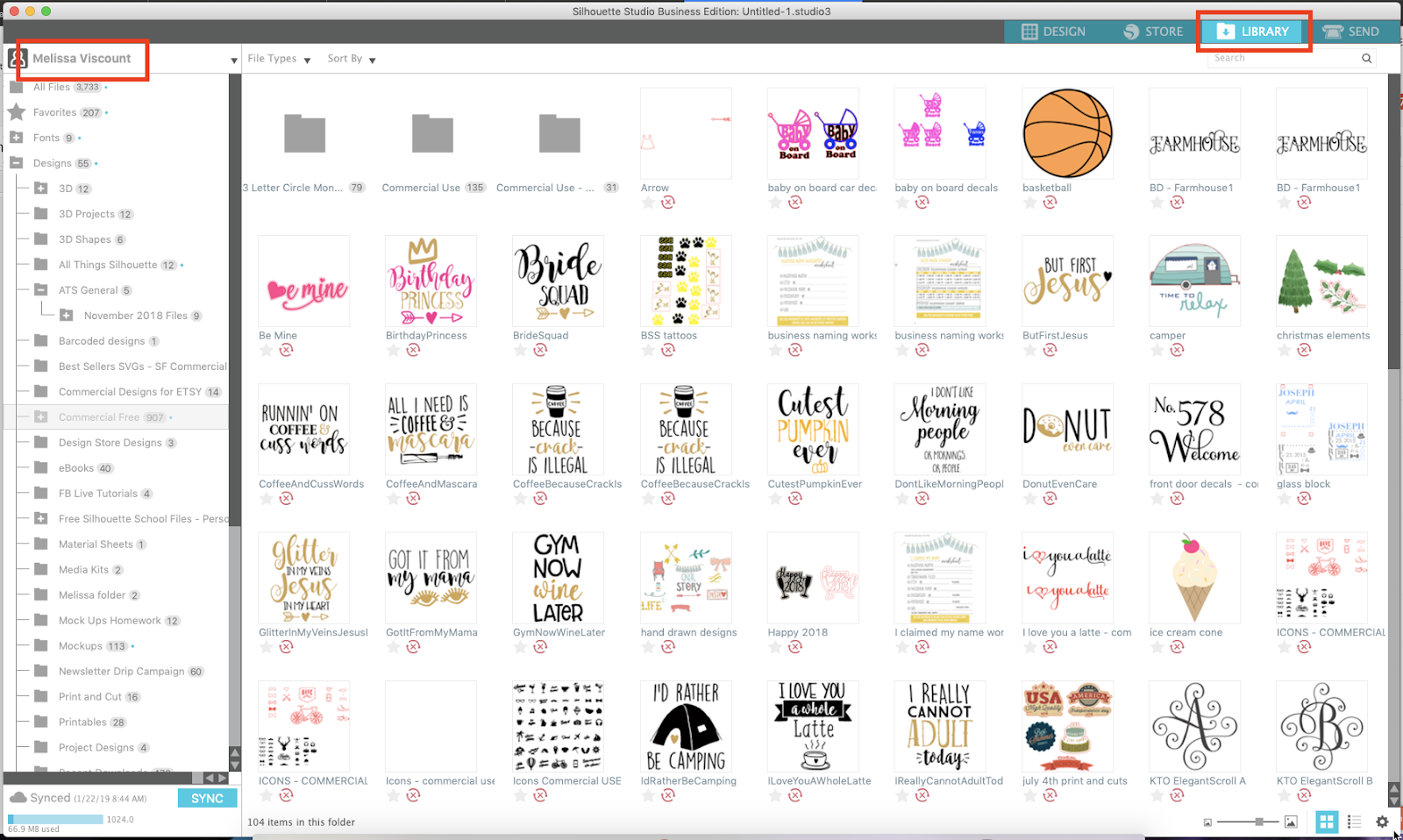Open Library settings with the gear icon
The height and width of the screenshot is (840, 1403).
click(x=1382, y=822)
